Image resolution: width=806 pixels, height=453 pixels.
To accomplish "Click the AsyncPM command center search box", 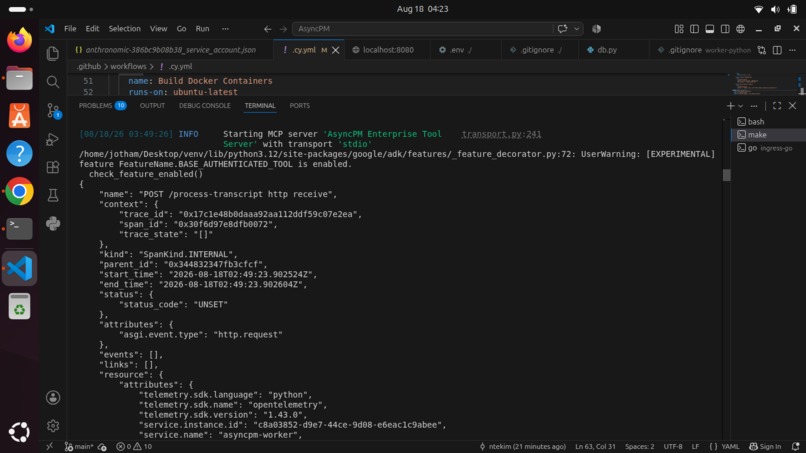I will [x=424, y=29].
